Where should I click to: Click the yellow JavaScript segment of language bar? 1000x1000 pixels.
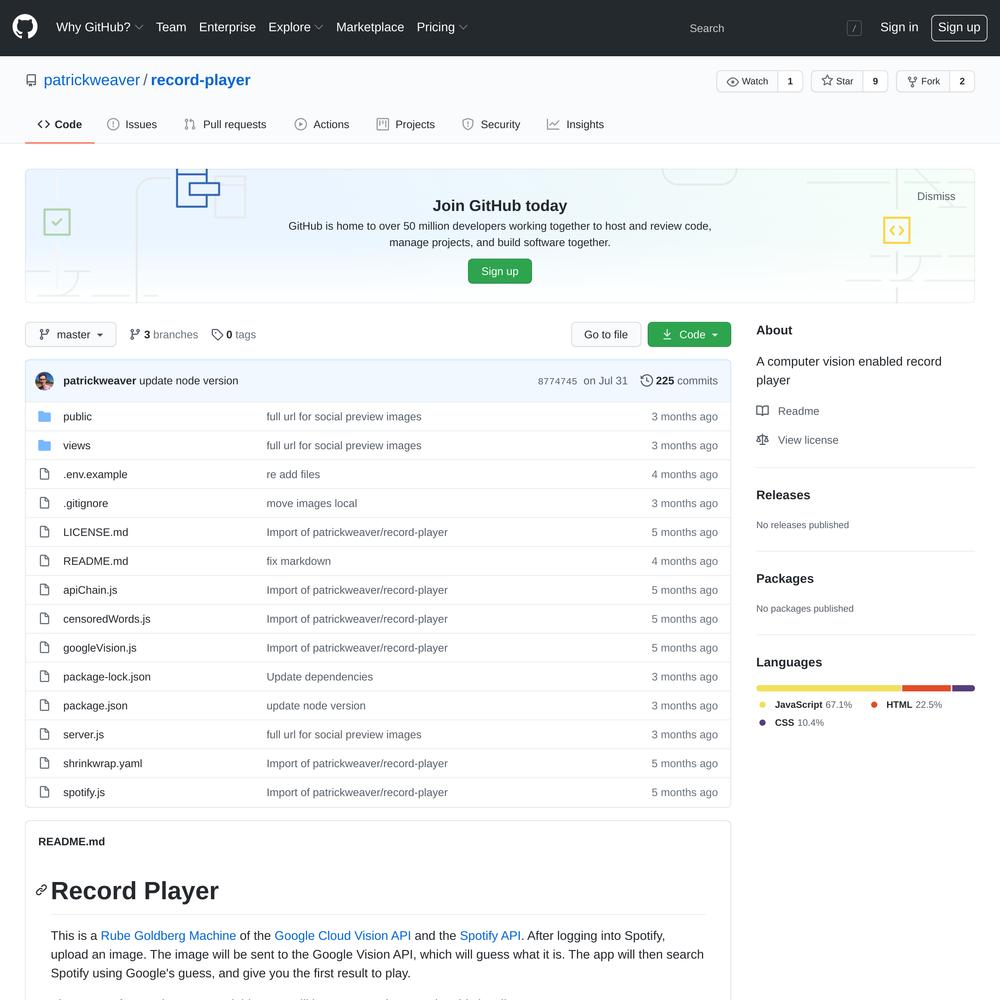[x=828, y=688]
